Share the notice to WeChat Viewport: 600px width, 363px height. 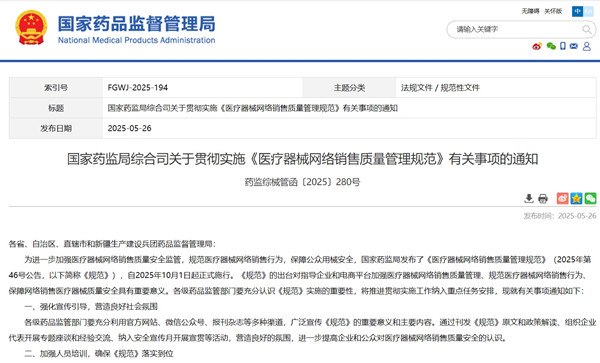click(590, 198)
